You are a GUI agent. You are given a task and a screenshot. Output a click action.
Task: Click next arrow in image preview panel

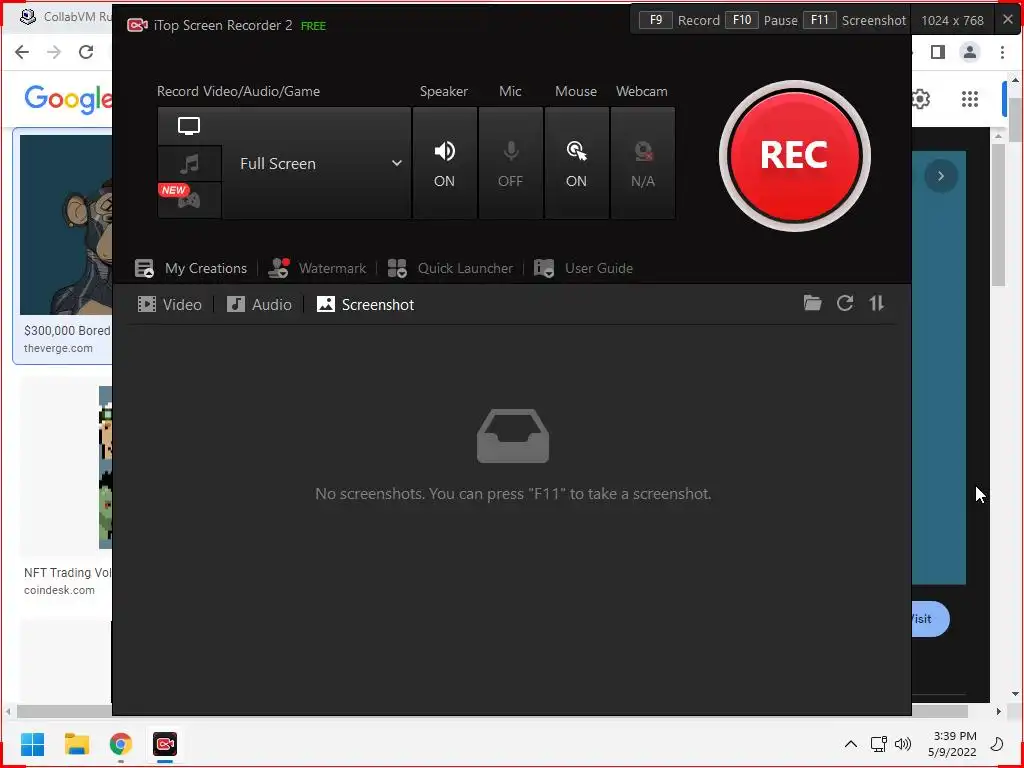940,176
